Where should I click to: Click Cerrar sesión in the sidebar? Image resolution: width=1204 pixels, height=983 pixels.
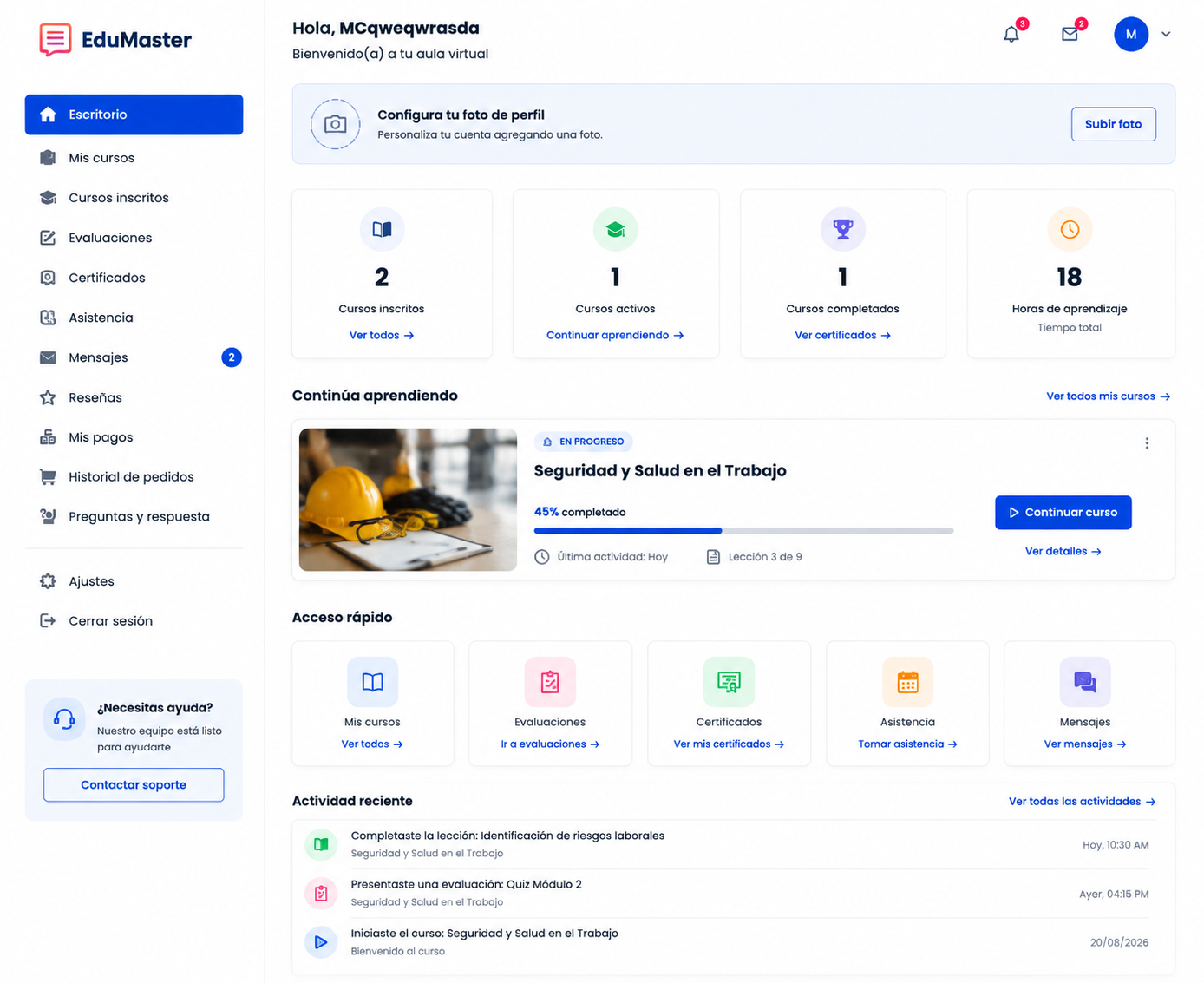pos(134,621)
